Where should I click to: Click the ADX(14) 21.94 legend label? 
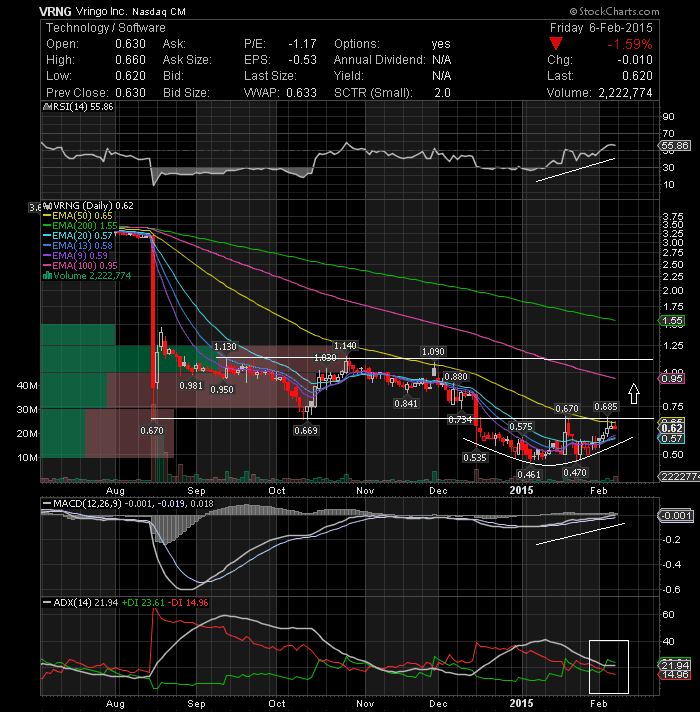pyautogui.click(x=80, y=603)
